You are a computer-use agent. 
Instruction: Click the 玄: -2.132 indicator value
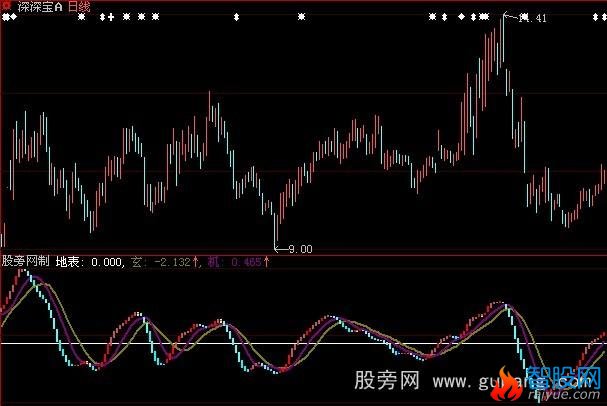coord(161,262)
